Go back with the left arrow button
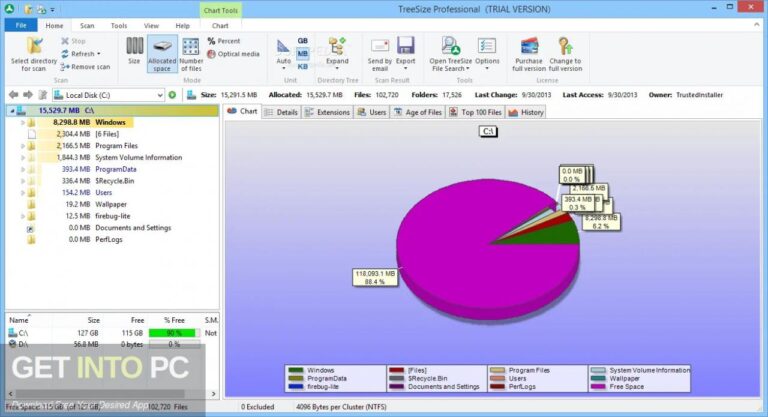This screenshot has width=768, height=417. [13, 95]
